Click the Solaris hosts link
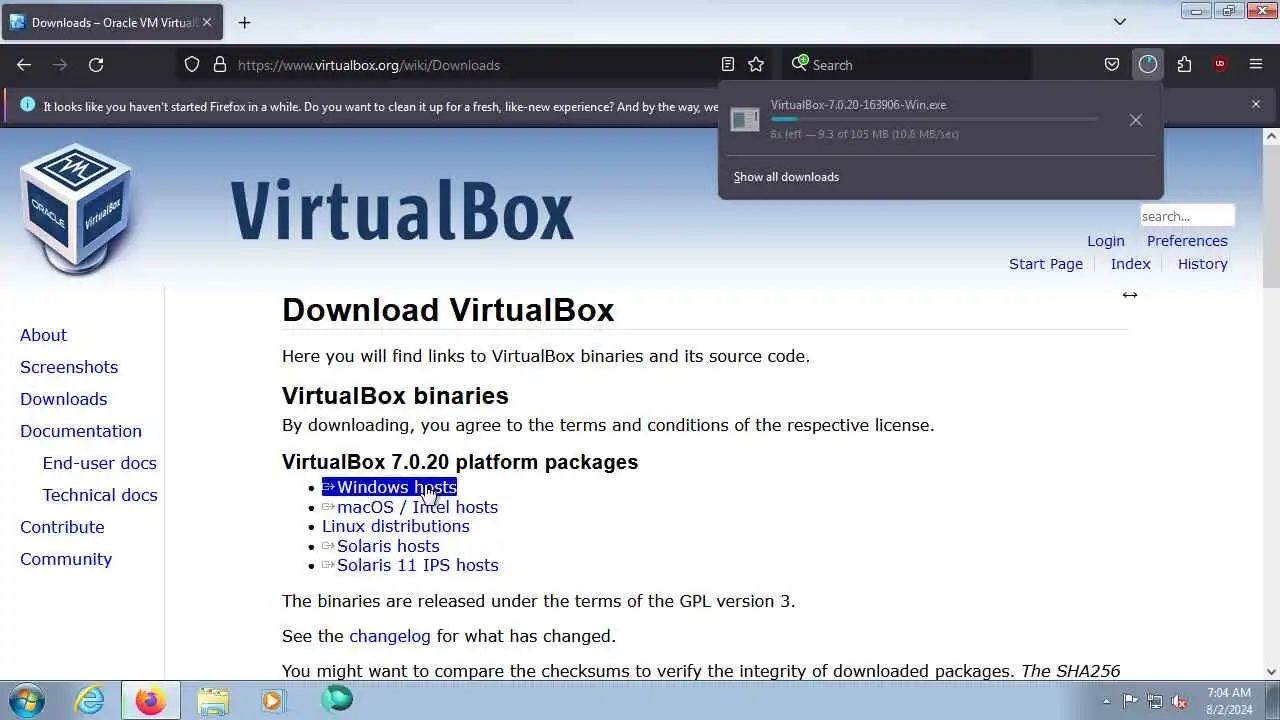This screenshot has height=720, width=1280. pos(381,546)
